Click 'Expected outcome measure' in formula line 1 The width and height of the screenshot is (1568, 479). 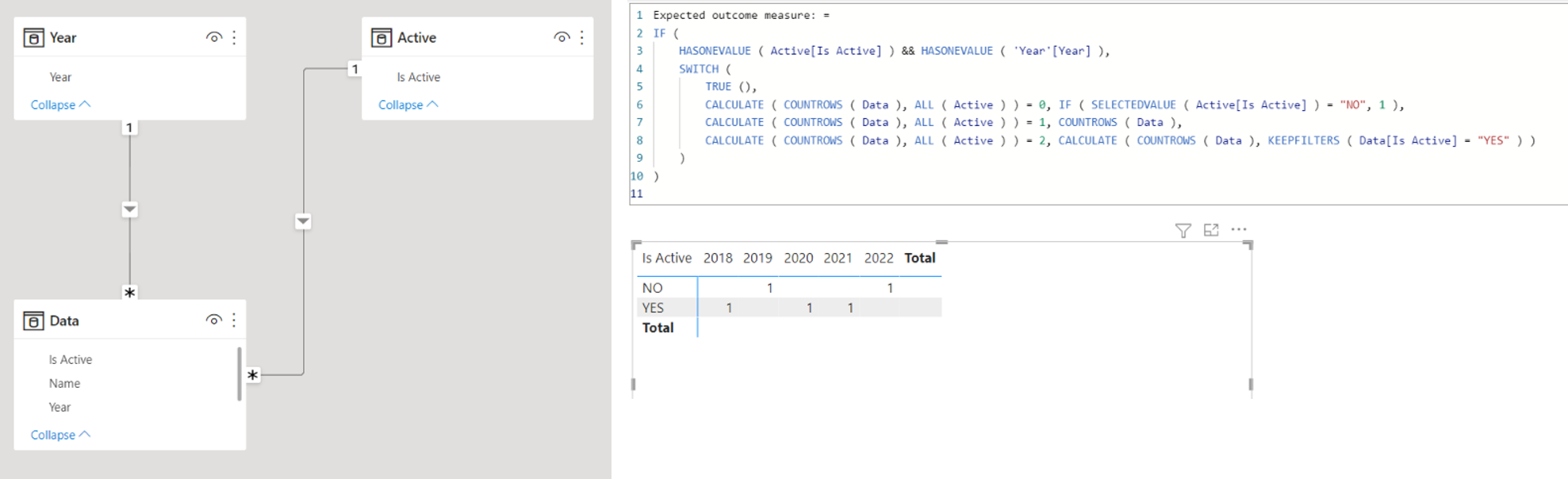tap(734, 15)
